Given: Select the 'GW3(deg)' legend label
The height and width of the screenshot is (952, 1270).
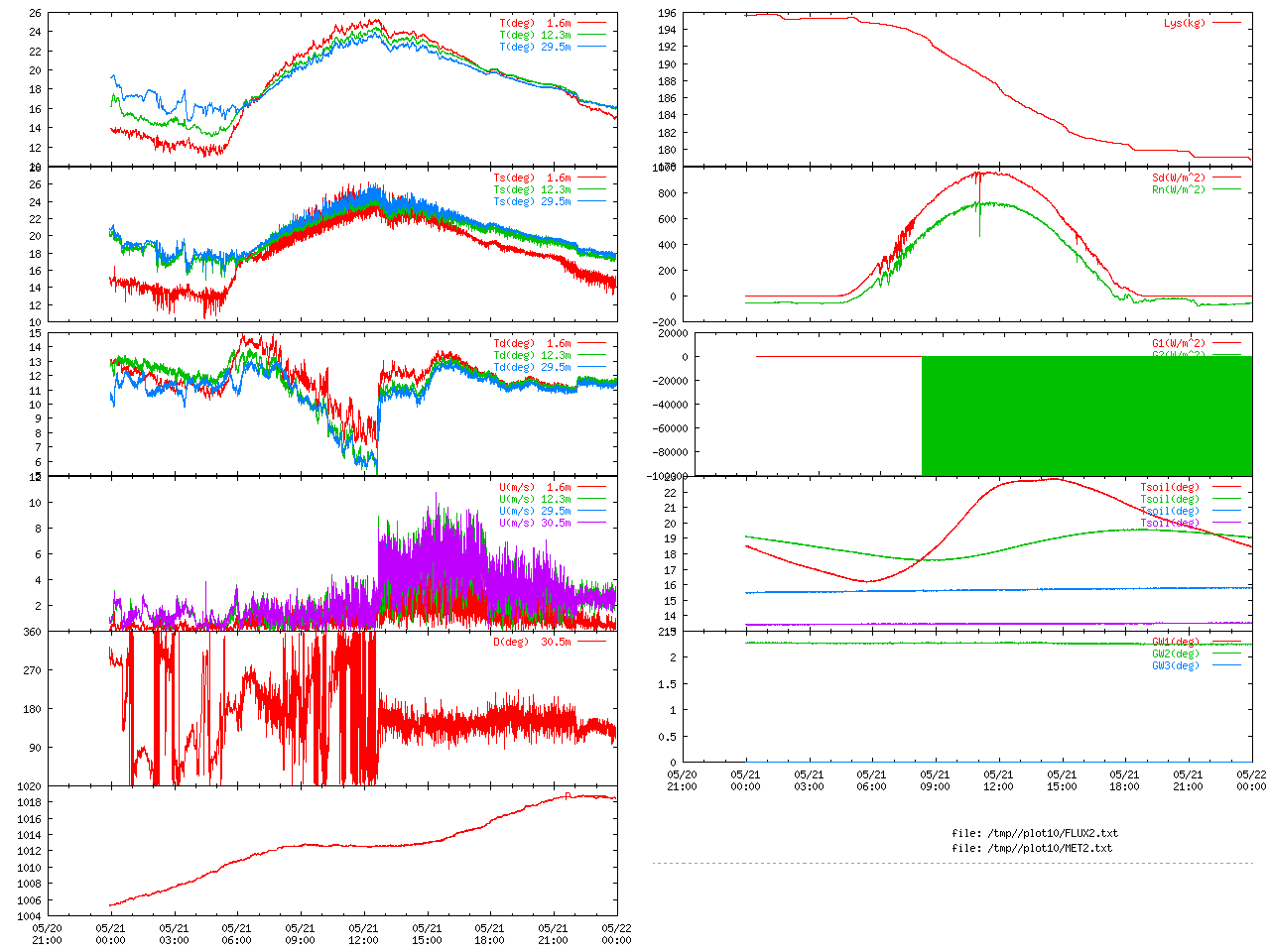Looking at the screenshot, I should click(x=1176, y=665).
